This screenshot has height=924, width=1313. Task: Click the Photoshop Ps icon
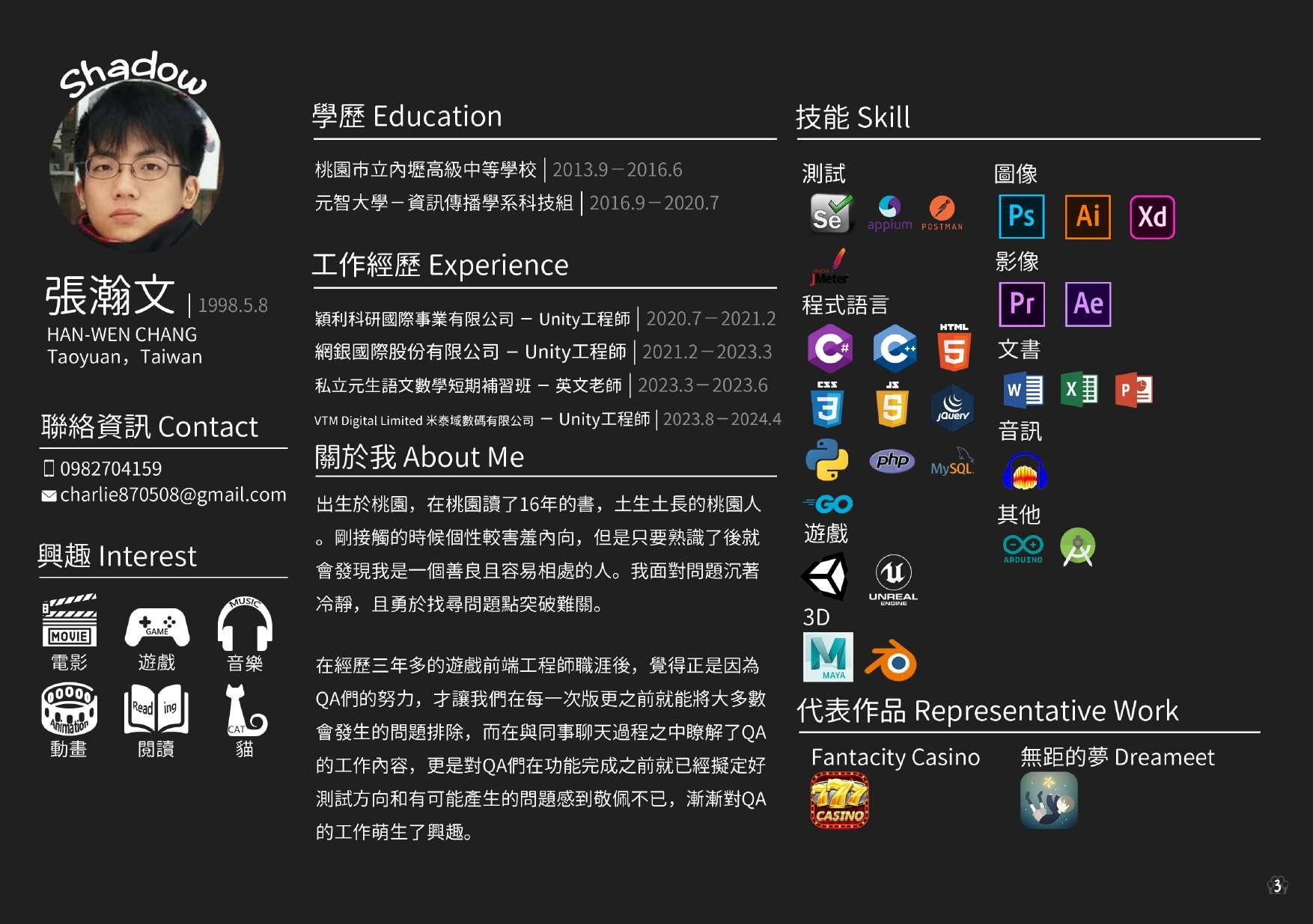1022,217
